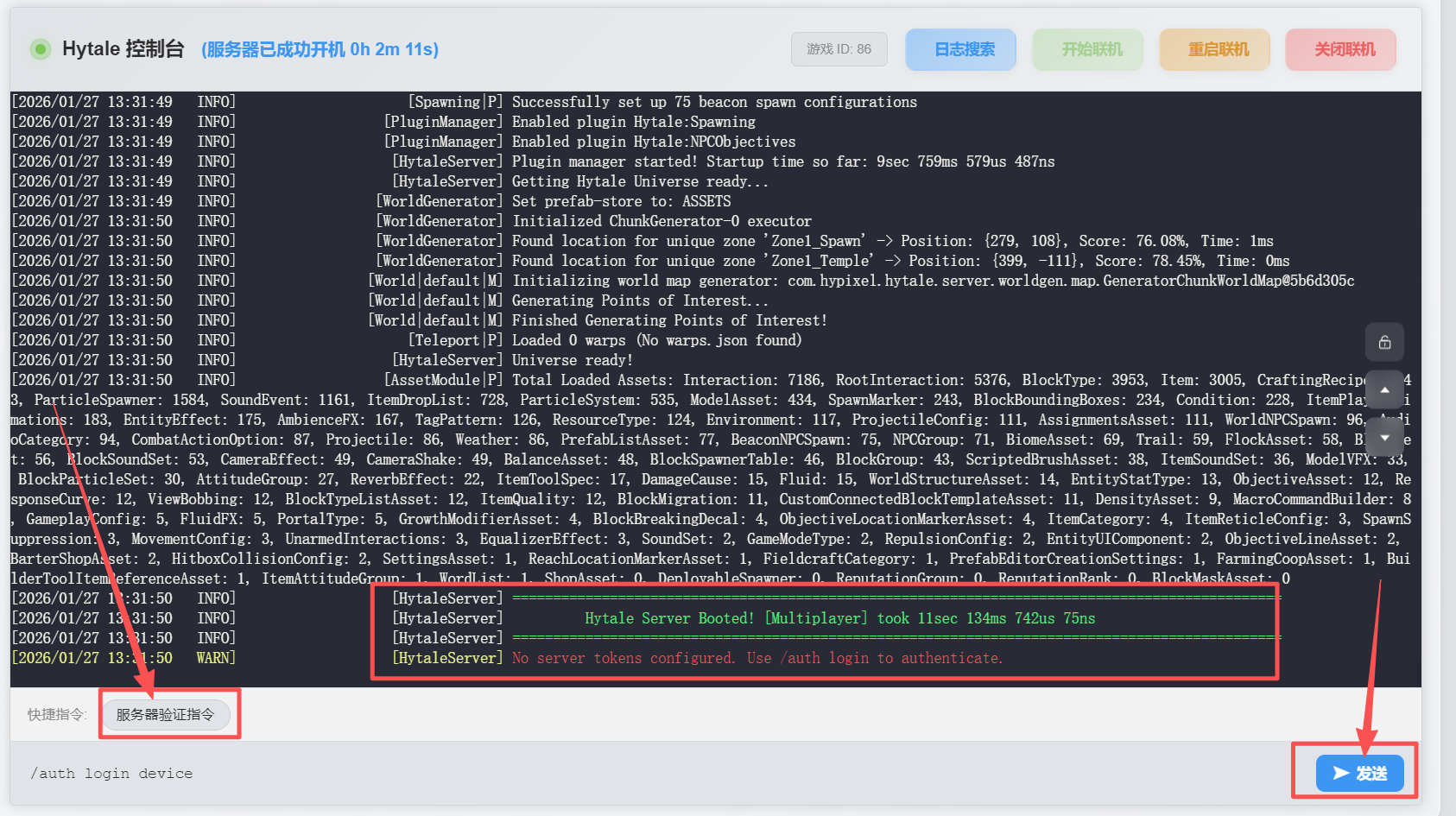Click the 'Universe ready!' log entry
The height and width of the screenshot is (816, 1456).
click(x=572, y=360)
